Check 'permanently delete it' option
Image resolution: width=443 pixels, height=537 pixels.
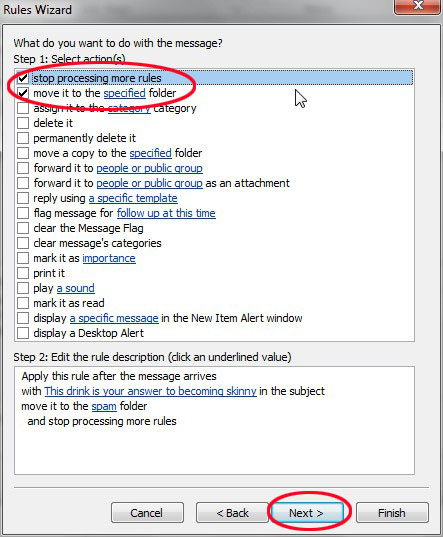pos(23,138)
